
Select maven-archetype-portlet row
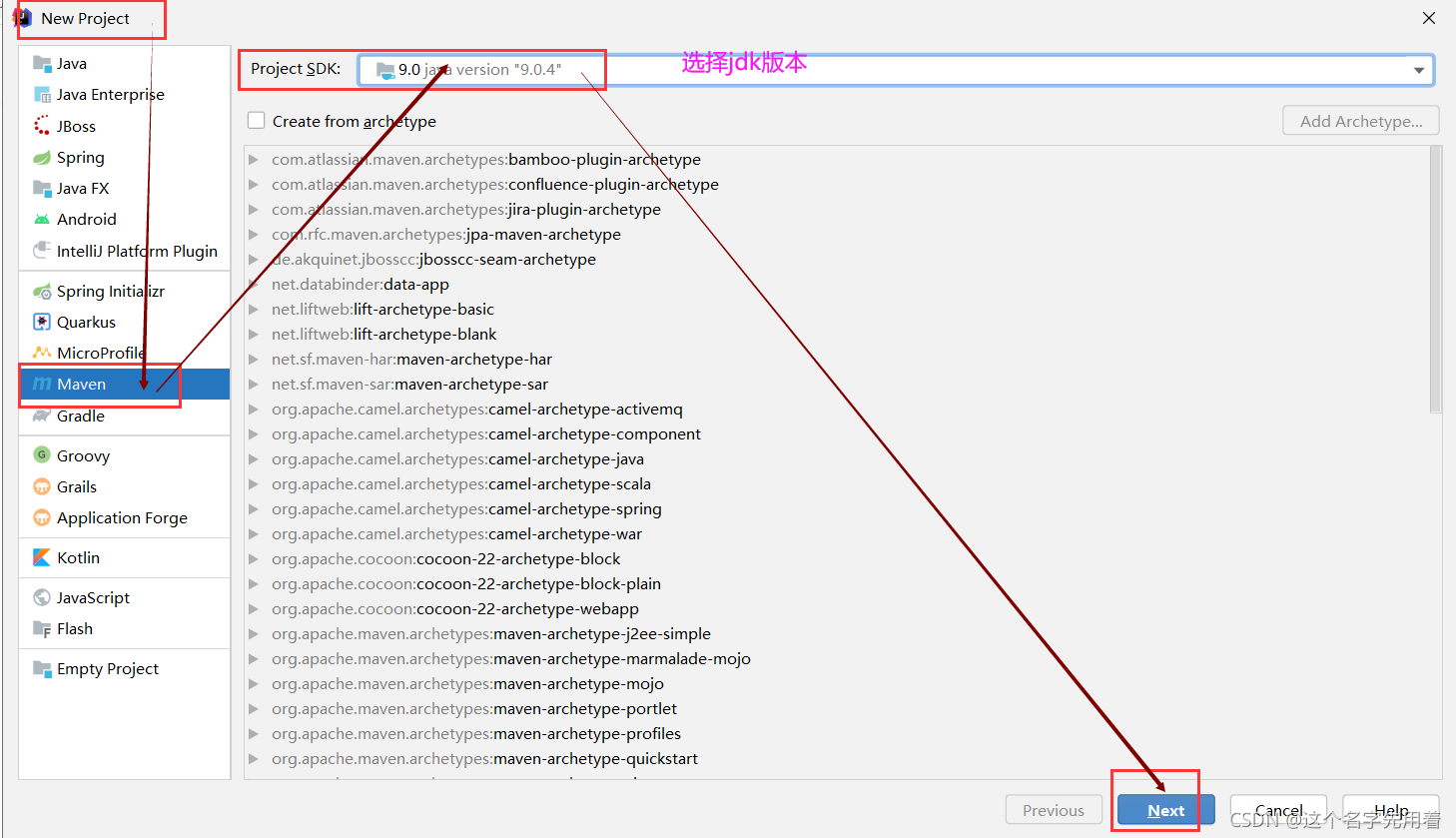(837, 708)
